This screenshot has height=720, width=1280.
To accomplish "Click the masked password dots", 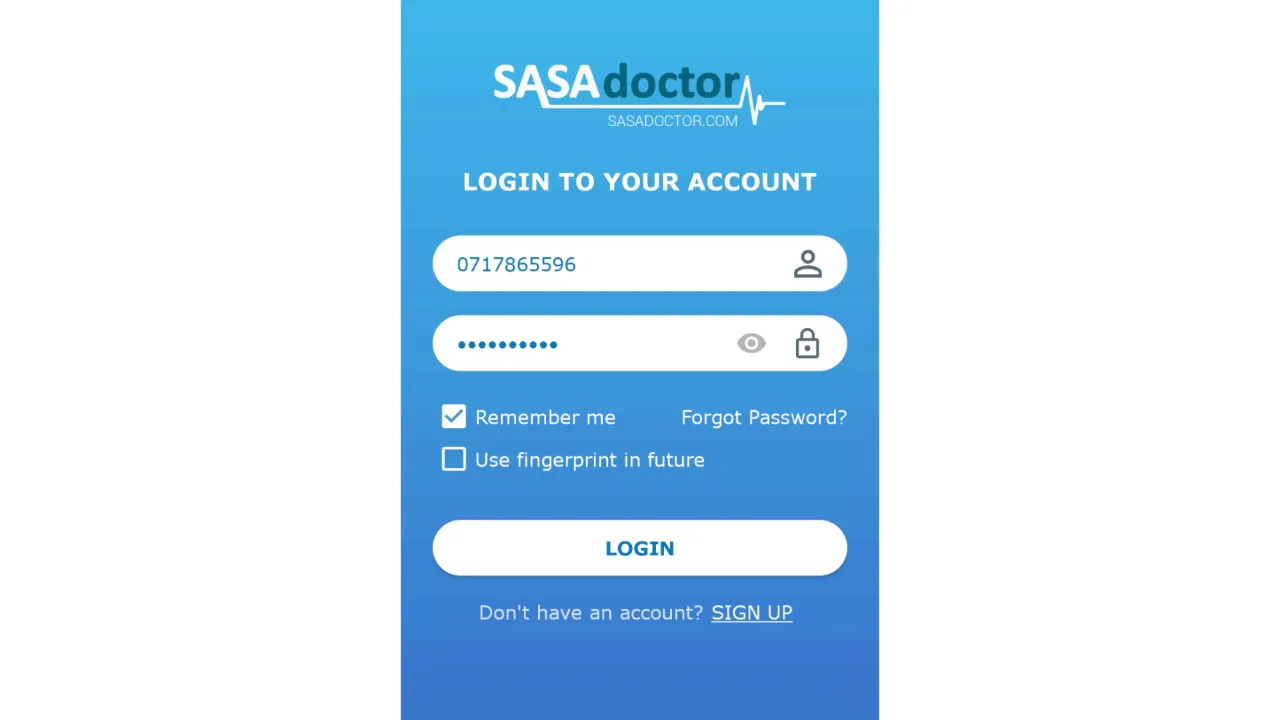I will 508,345.
